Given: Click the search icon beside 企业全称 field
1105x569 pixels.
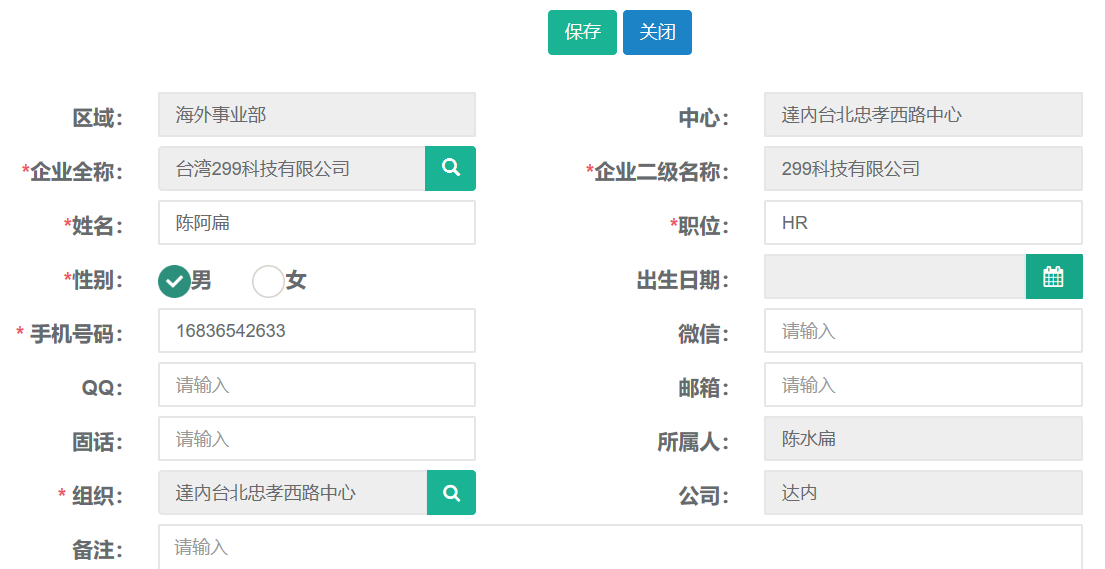Looking at the screenshot, I should coord(450,168).
